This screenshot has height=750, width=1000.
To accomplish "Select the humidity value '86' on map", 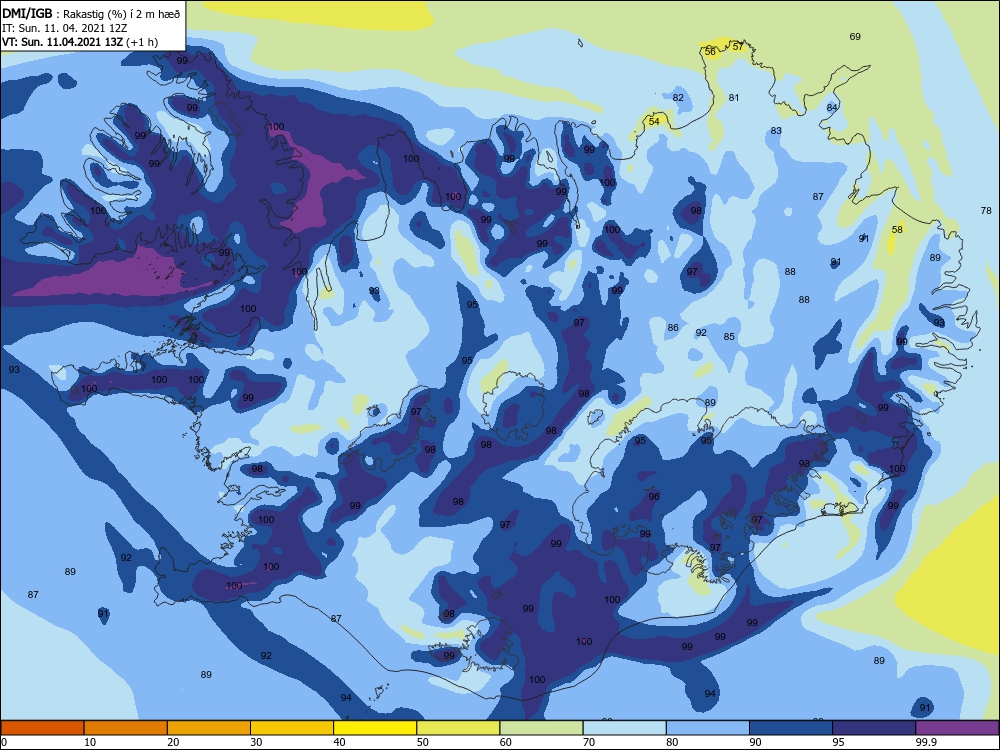I will pos(673,328).
